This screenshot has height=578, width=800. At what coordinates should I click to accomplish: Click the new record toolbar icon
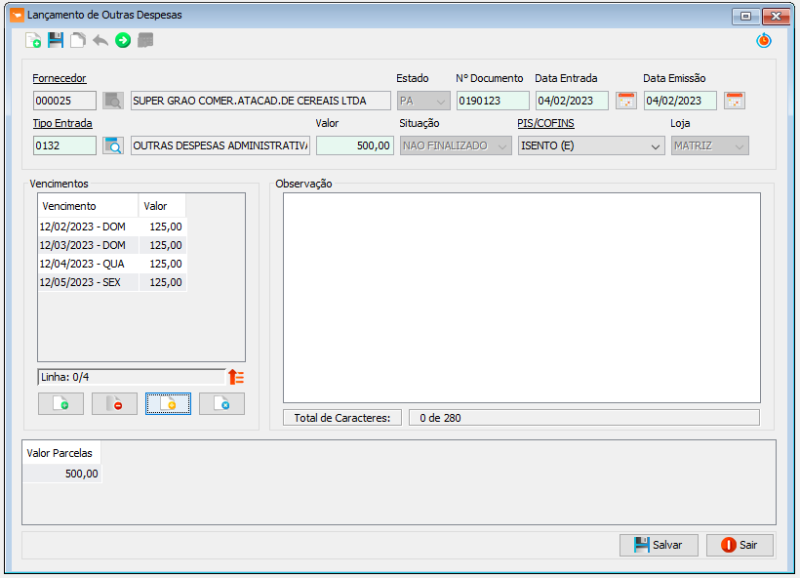pos(33,41)
